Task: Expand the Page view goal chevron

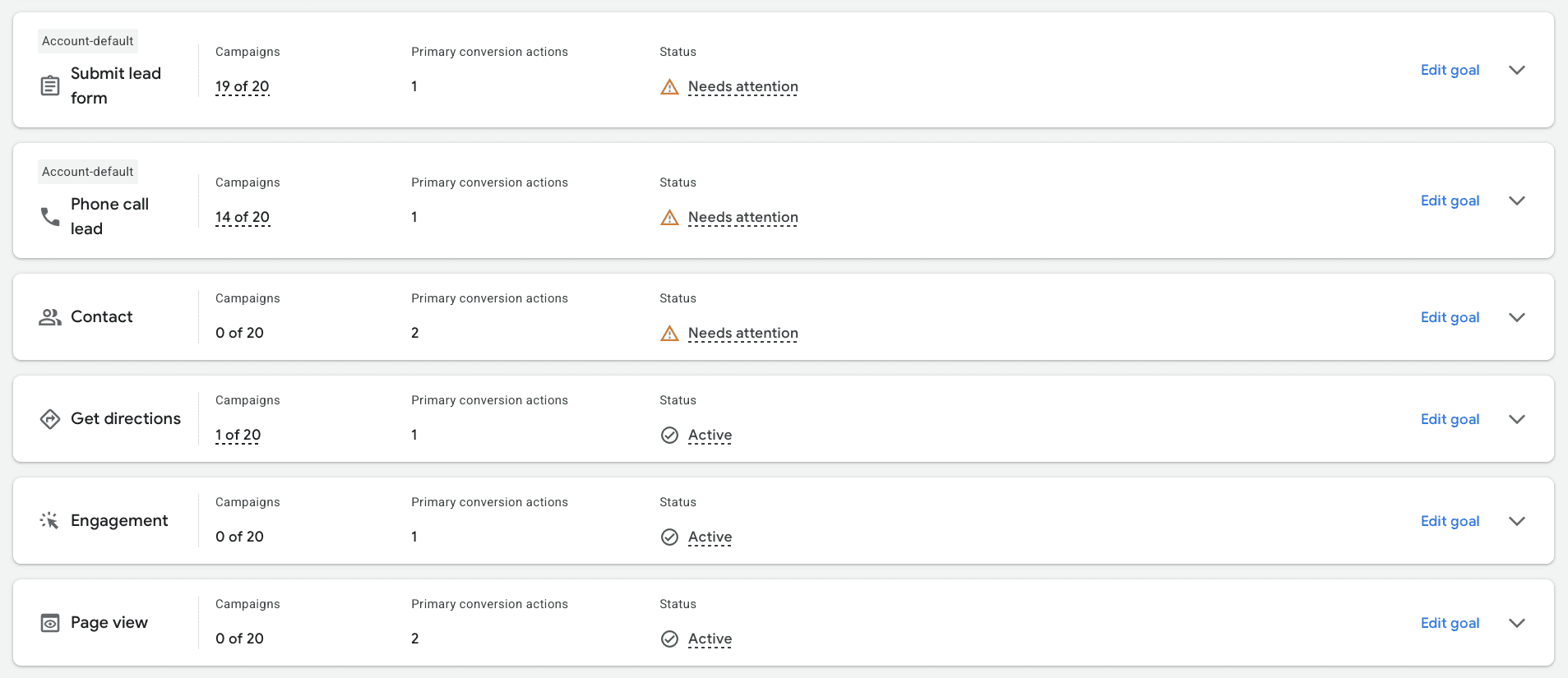Action: pos(1517,623)
